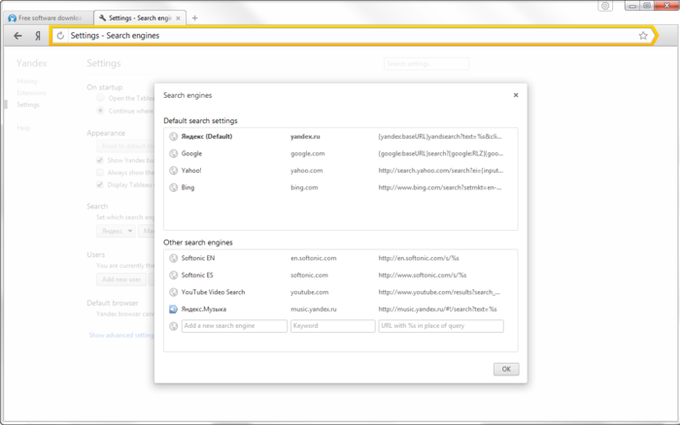Screen dimensions: 680x425
Task: Focus the address bar showing Settings - Search engines
Action: point(351,36)
